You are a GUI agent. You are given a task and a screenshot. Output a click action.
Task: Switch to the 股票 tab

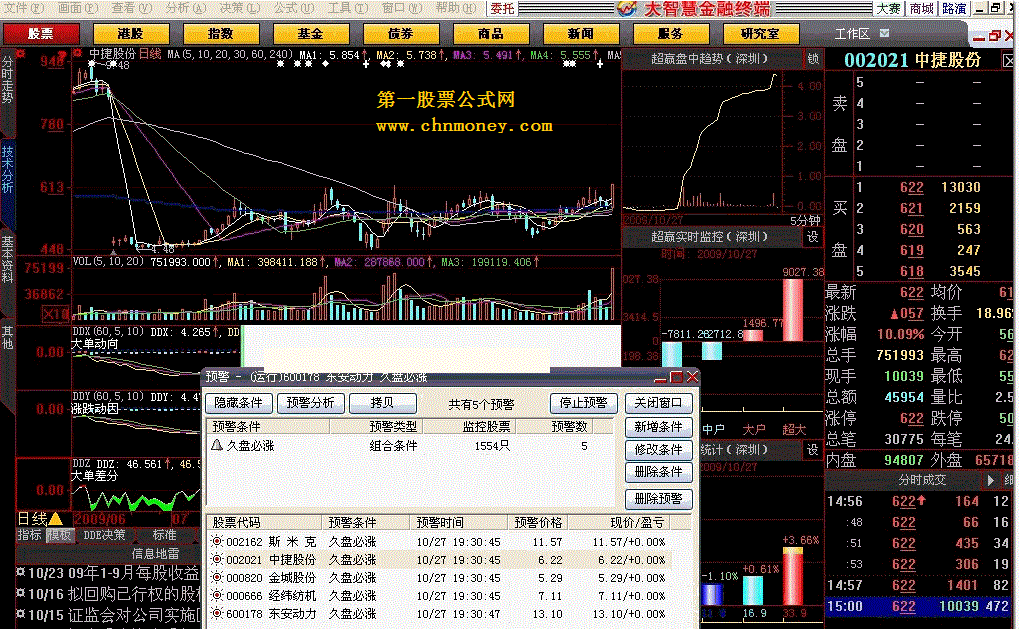tap(41, 34)
